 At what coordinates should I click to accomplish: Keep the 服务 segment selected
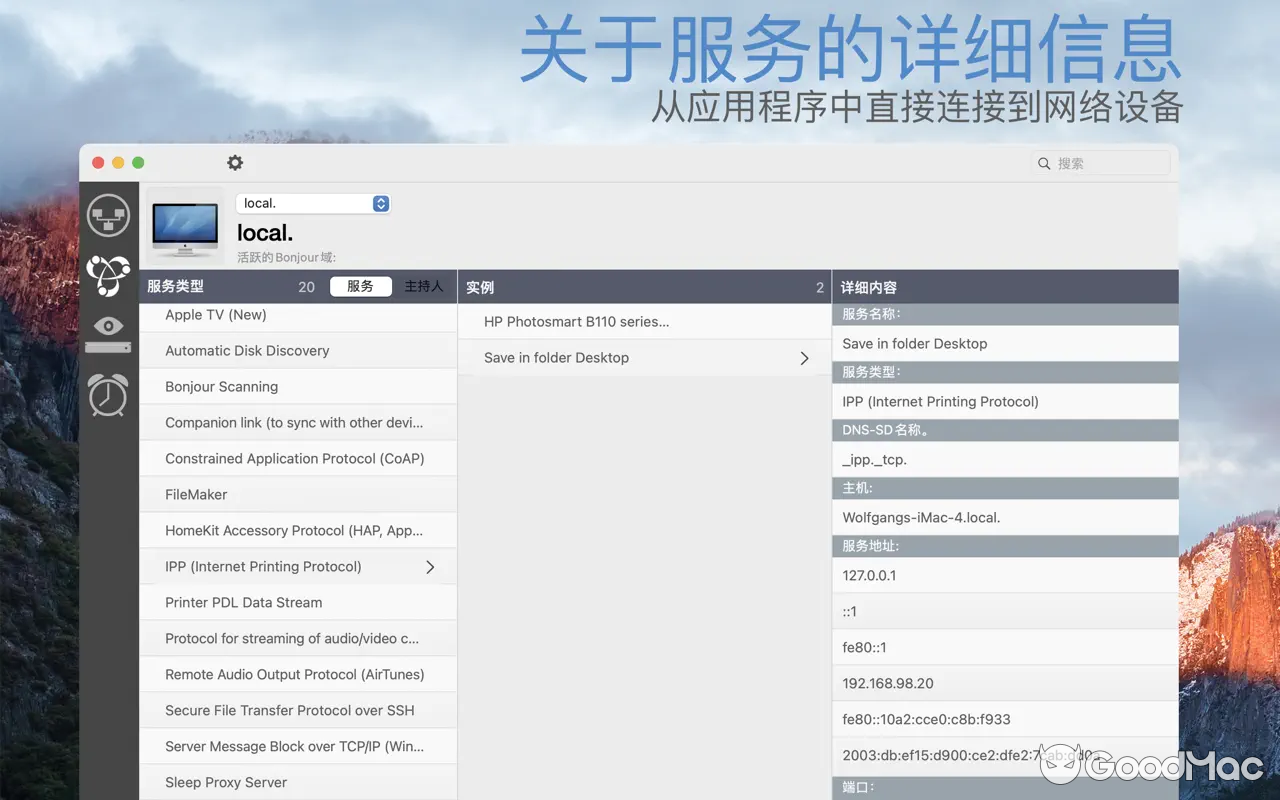pyautogui.click(x=361, y=286)
